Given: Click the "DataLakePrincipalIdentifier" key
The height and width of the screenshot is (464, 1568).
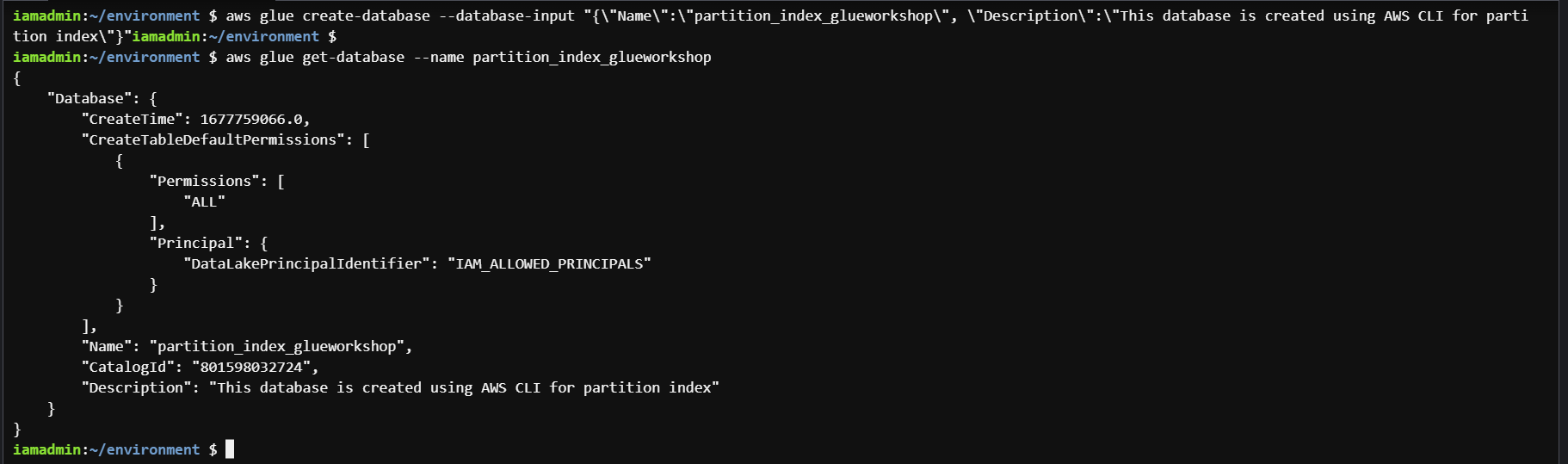Looking at the screenshot, I should click(306, 263).
